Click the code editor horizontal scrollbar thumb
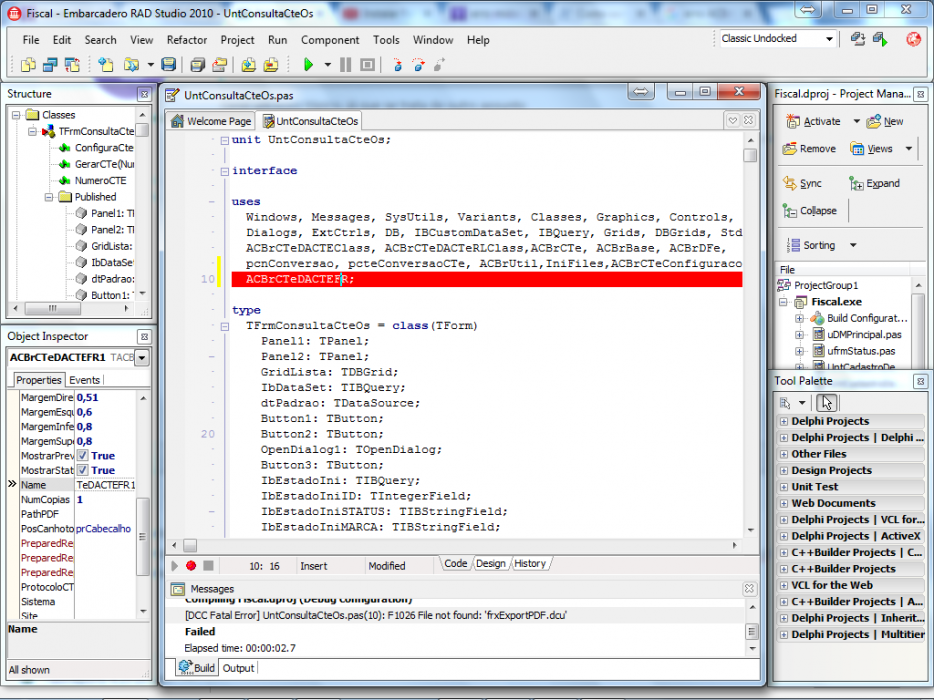This screenshot has height=700, width=934. pyautogui.click(x=189, y=546)
